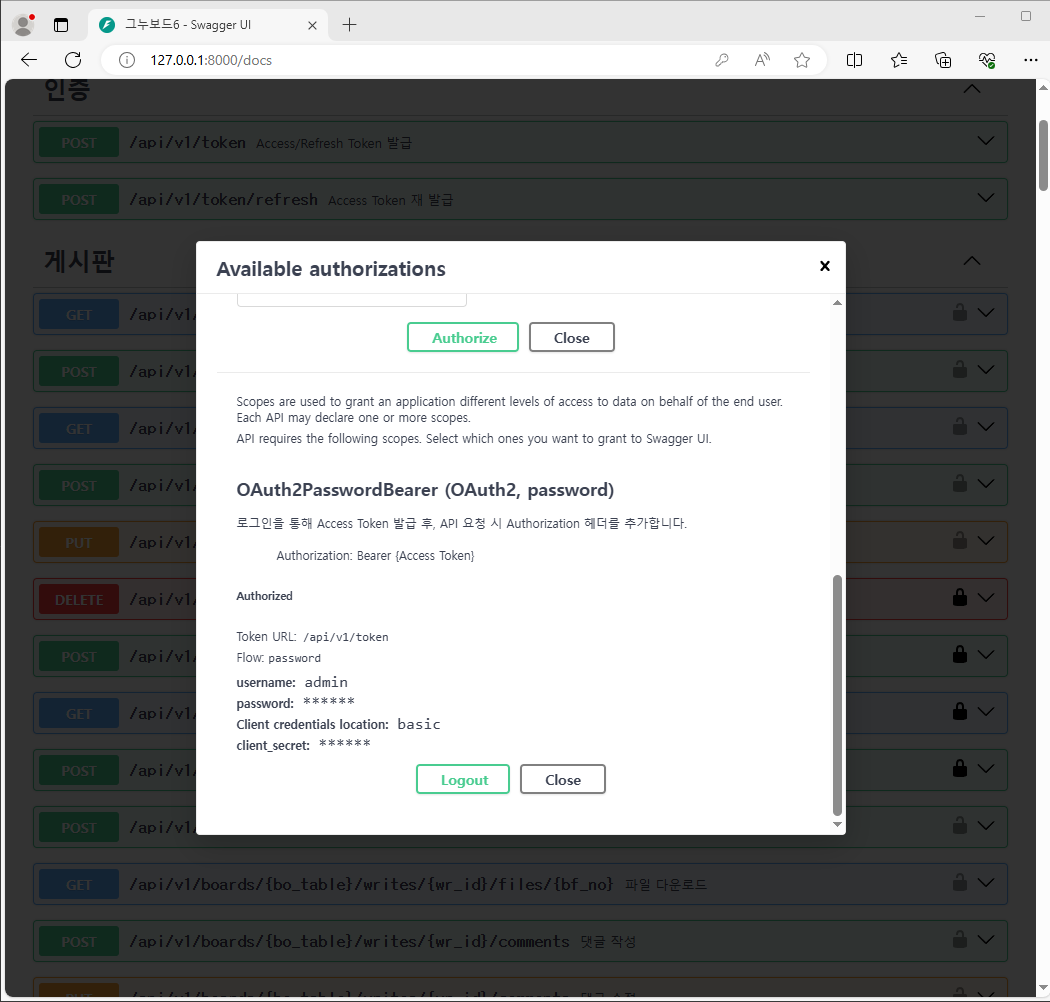Open the saved passwords key icon
Viewport: 1050px width, 1002px height.
722,60
